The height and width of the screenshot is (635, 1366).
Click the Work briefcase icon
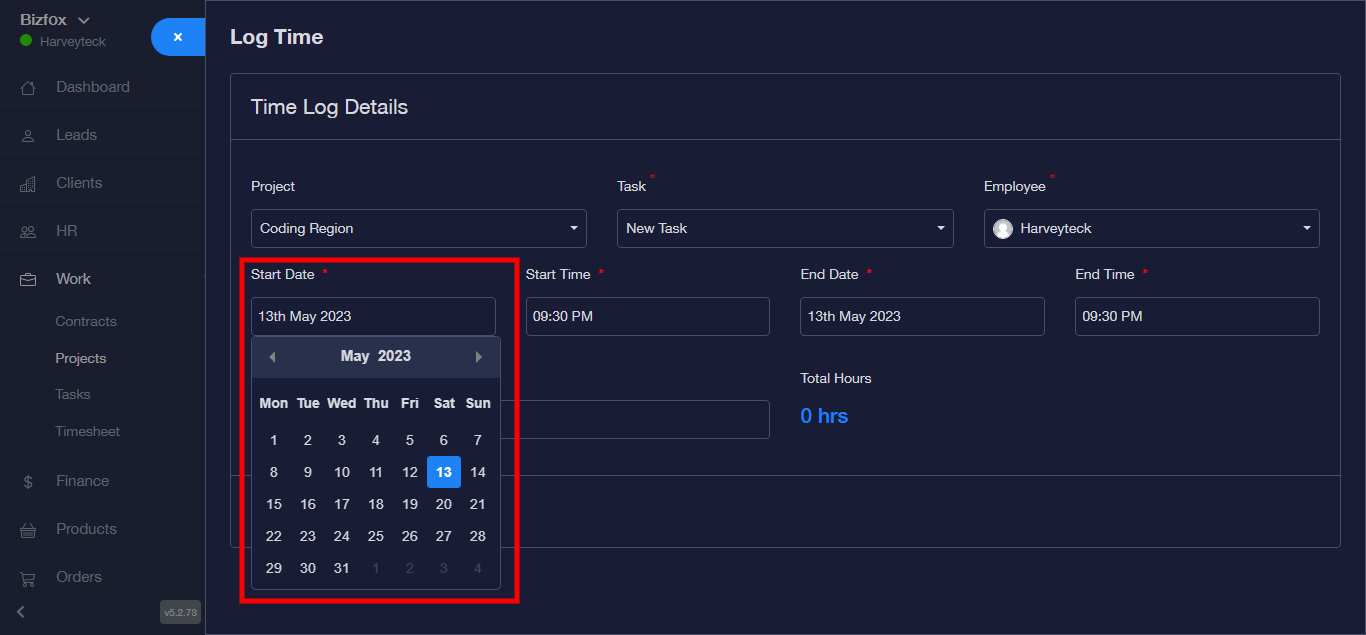pos(28,280)
